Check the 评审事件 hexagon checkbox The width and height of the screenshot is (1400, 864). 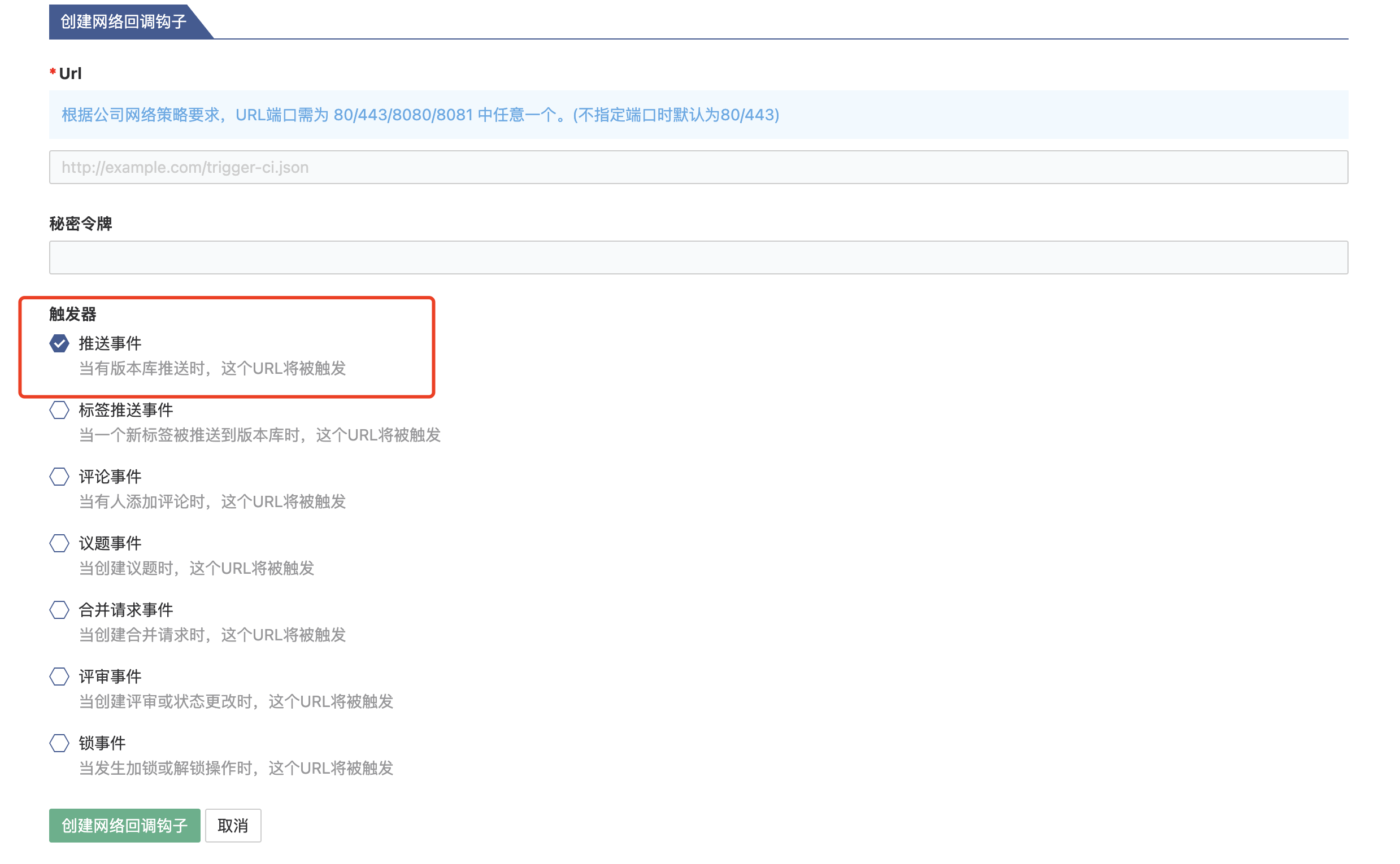(x=59, y=677)
